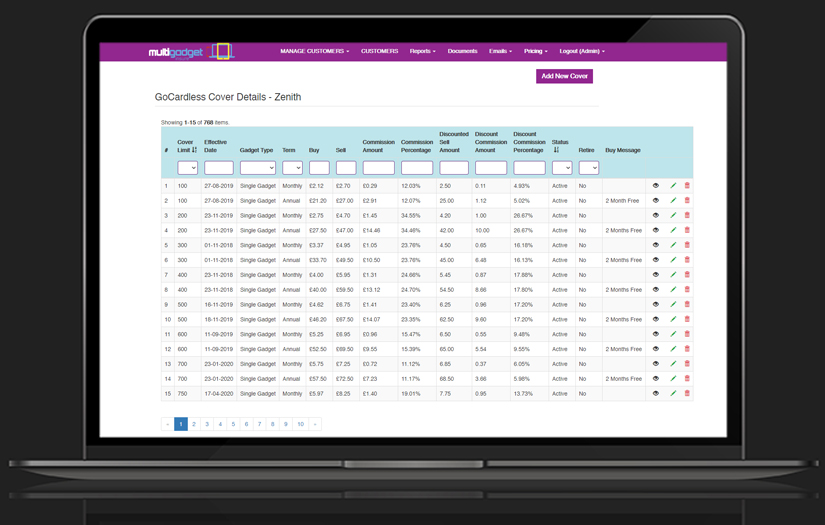
Task: Expand the Emails menu
Action: [x=500, y=51]
